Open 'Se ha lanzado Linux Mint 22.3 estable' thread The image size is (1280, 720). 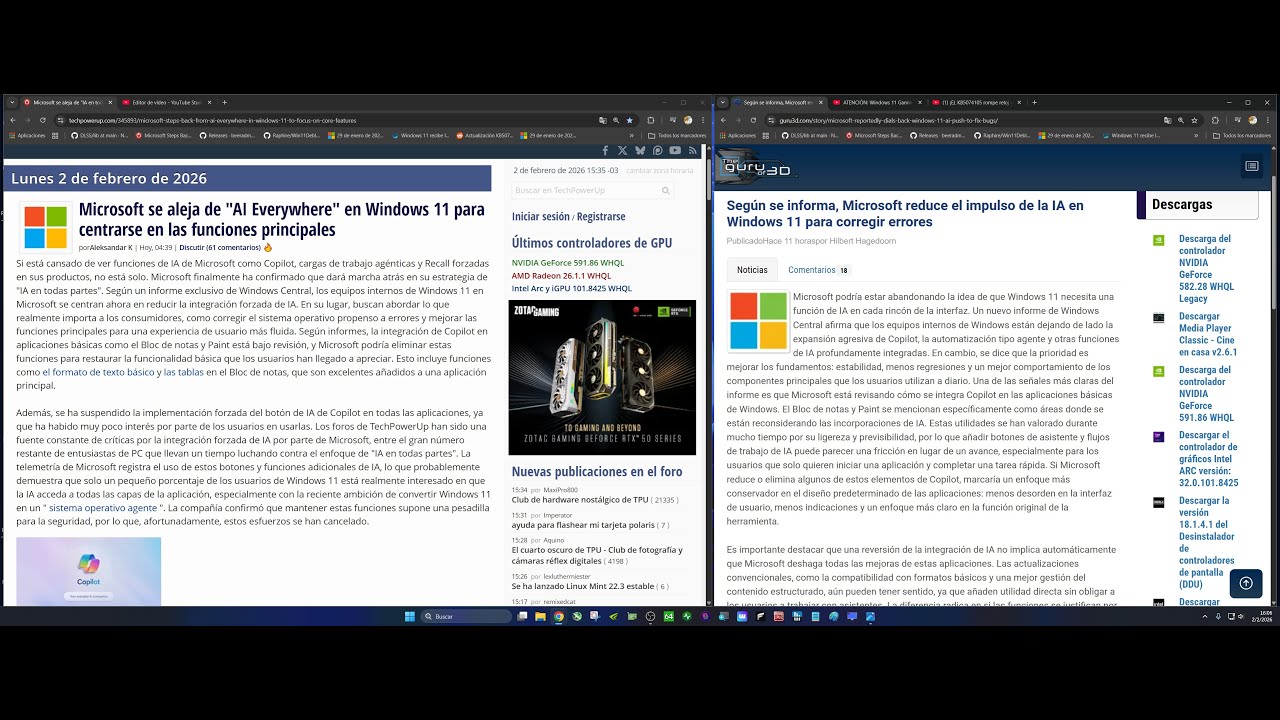[583, 586]
